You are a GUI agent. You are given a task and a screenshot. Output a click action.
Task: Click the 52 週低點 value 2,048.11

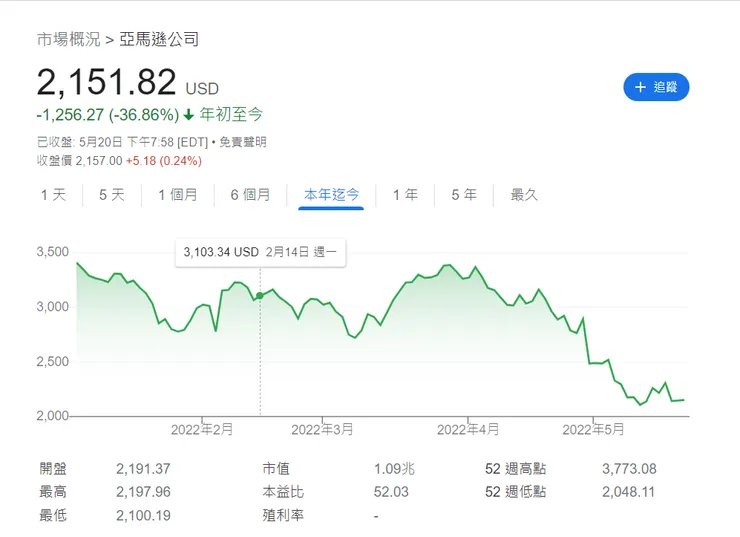tap(628, 492)
